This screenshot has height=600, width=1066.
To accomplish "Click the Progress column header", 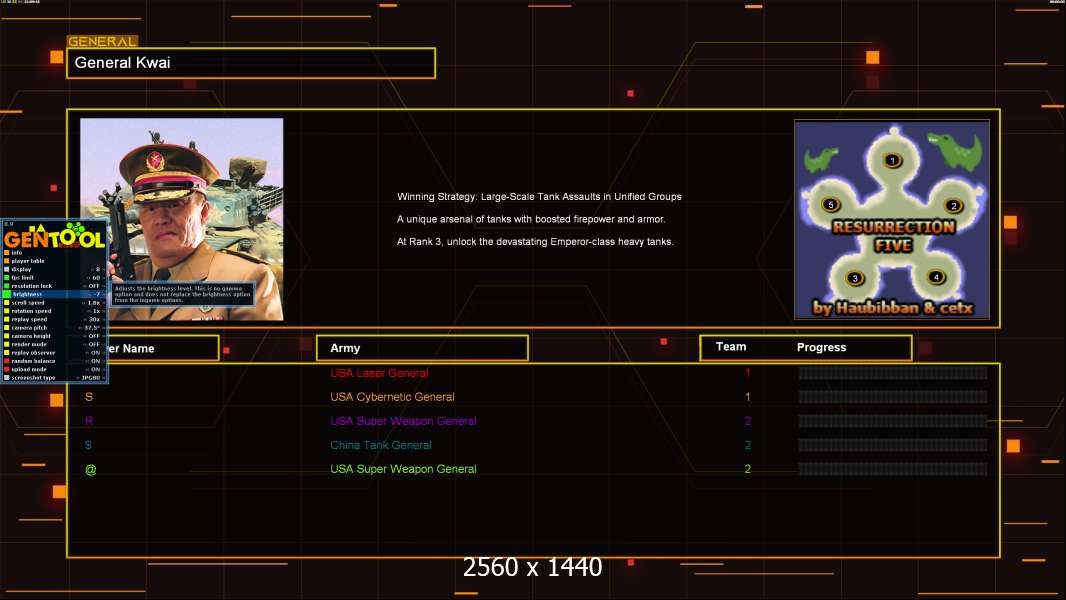I will point(821,347).
